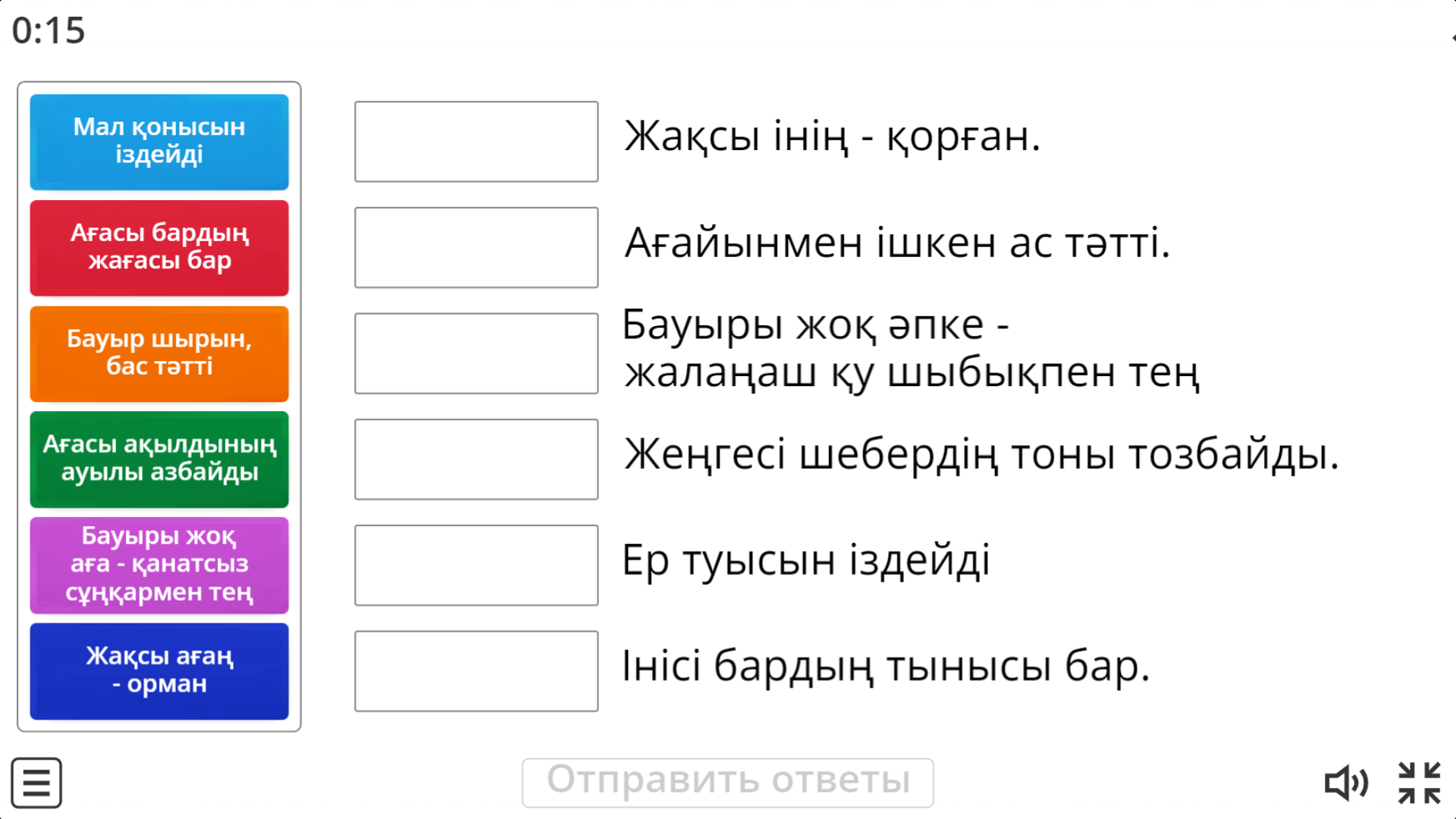Exit fullscreen using the collapse arrows icon
This screenshot has height=819, width=1456.
[x=1419, y=783]
